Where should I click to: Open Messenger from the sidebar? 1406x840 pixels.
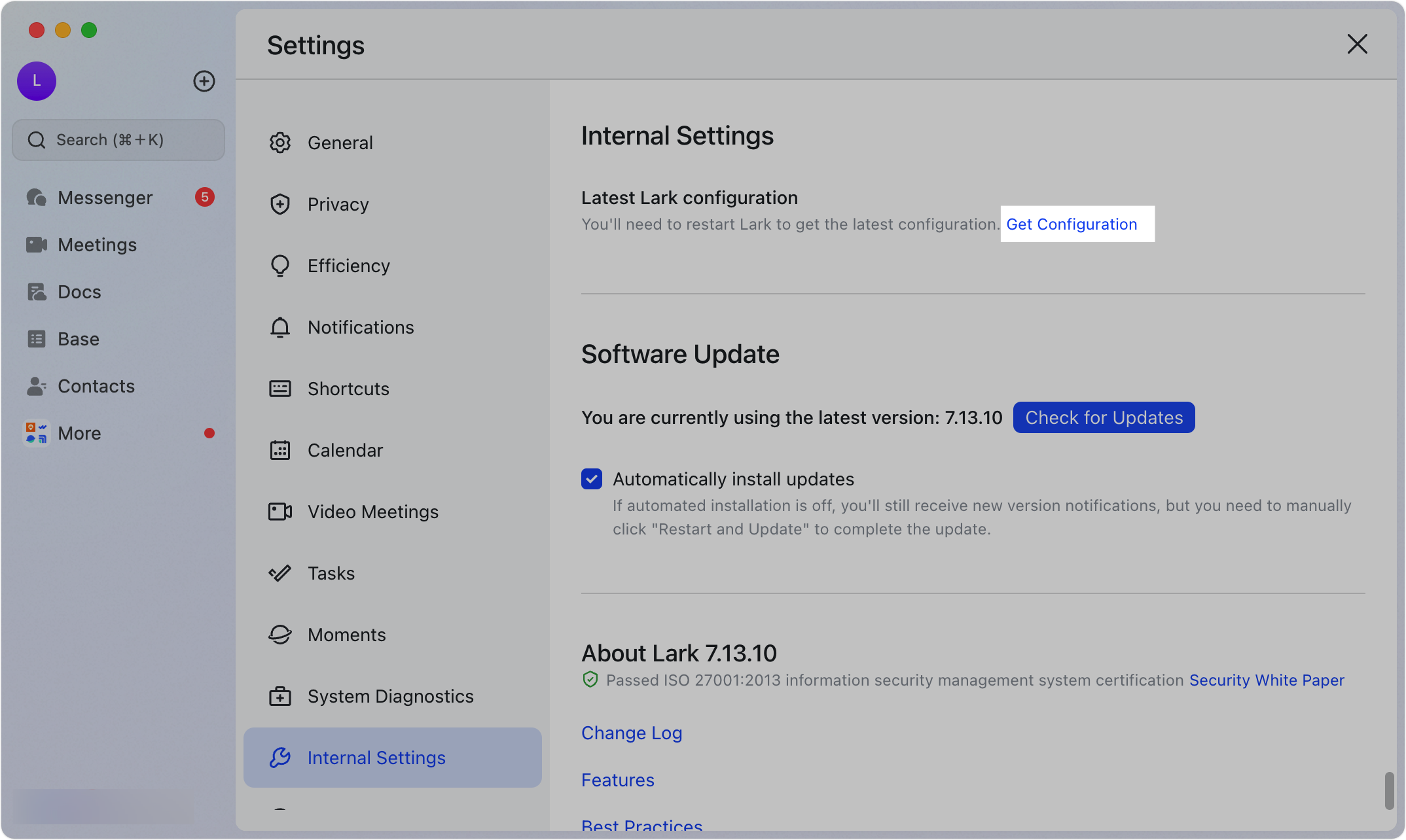tap(105, 197)
